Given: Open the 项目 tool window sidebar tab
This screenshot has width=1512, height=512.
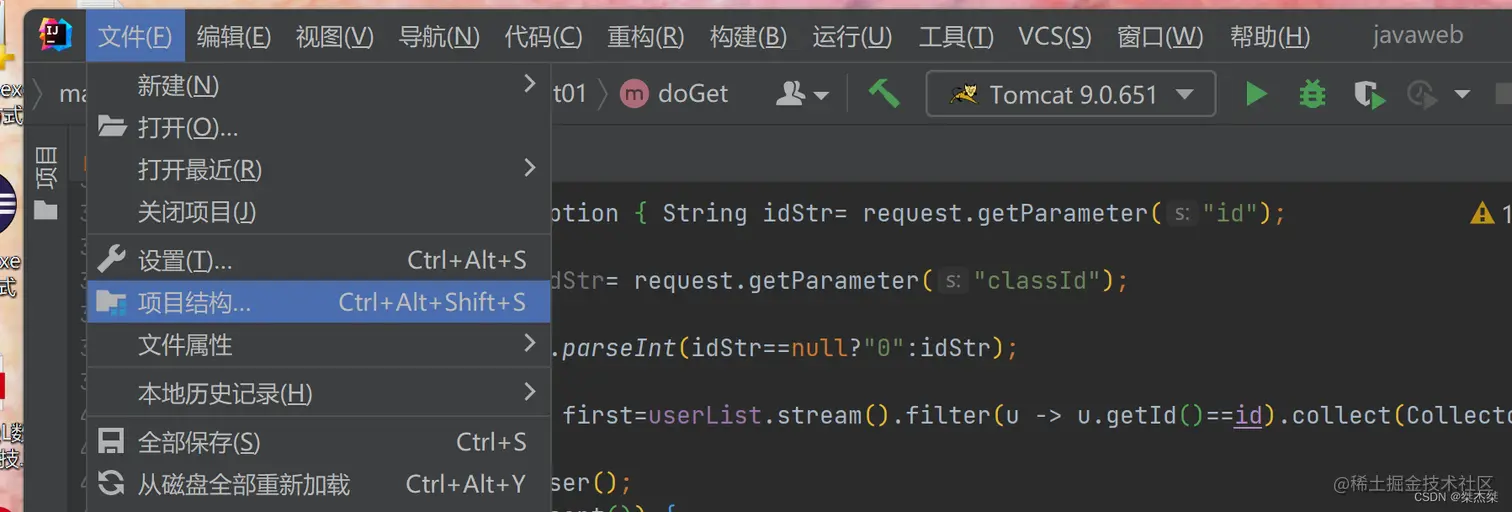Looking at the screenshot, I should coord(46,167).
